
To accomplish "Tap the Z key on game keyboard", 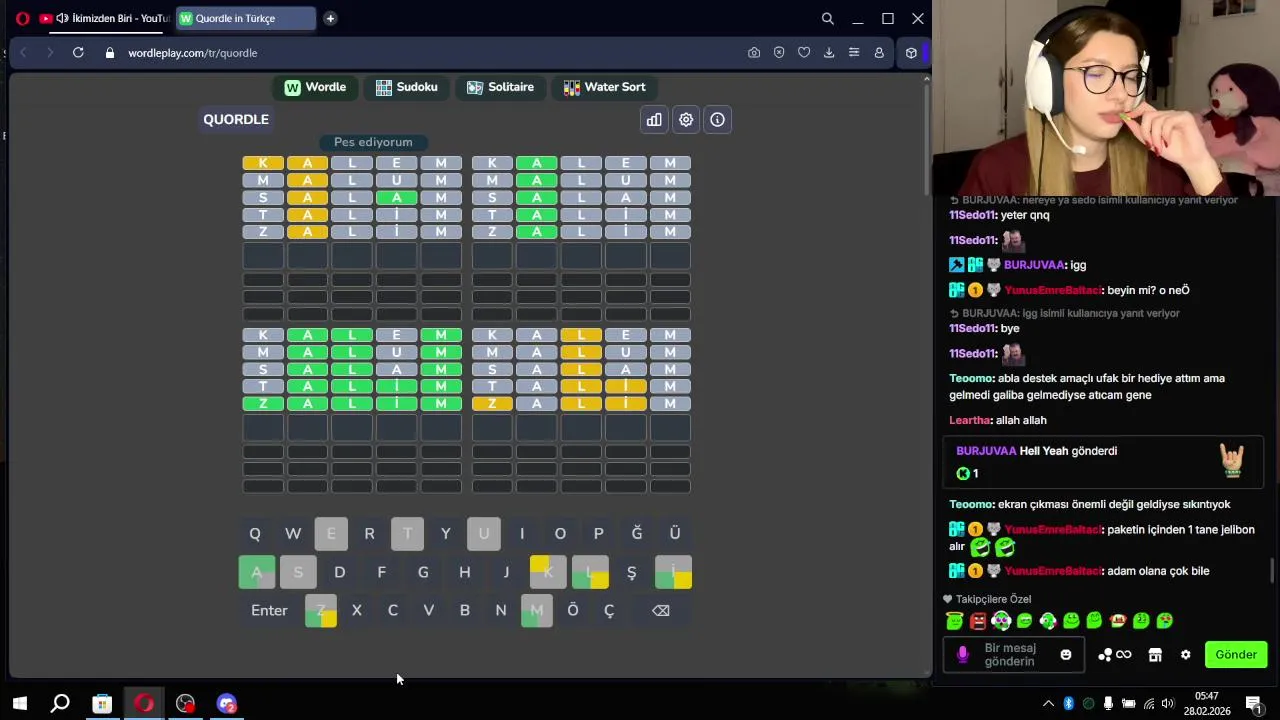I will click(321, 610).
